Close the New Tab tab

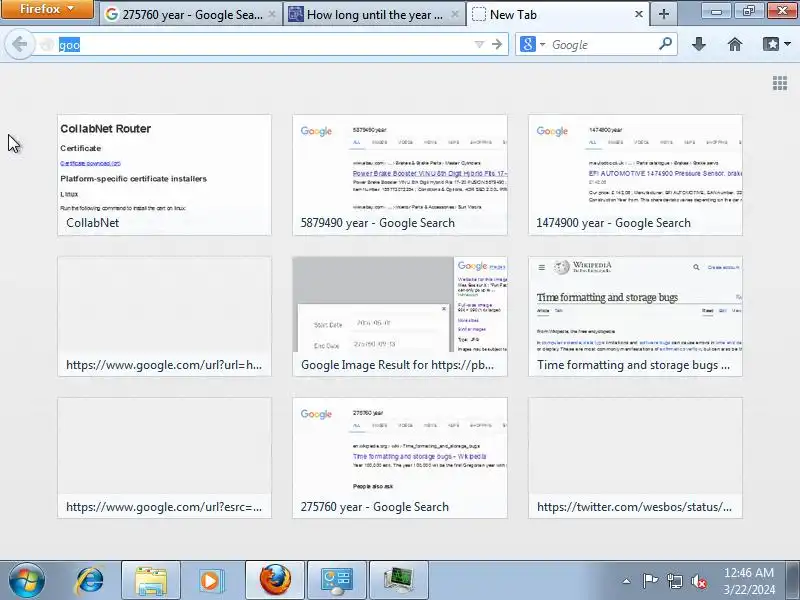click(639, 15)
